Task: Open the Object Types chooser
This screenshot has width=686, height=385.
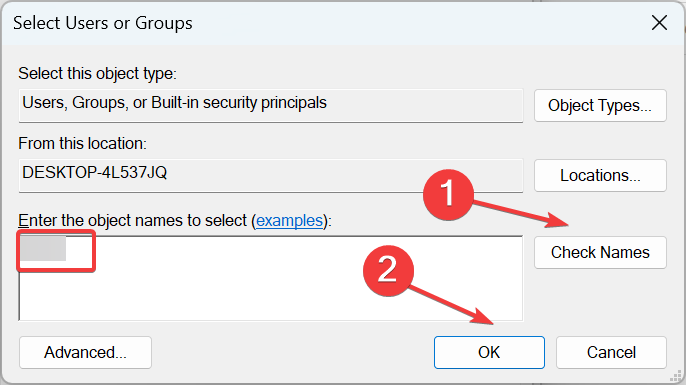Action: pyautogui.click(x=600, y=105)
